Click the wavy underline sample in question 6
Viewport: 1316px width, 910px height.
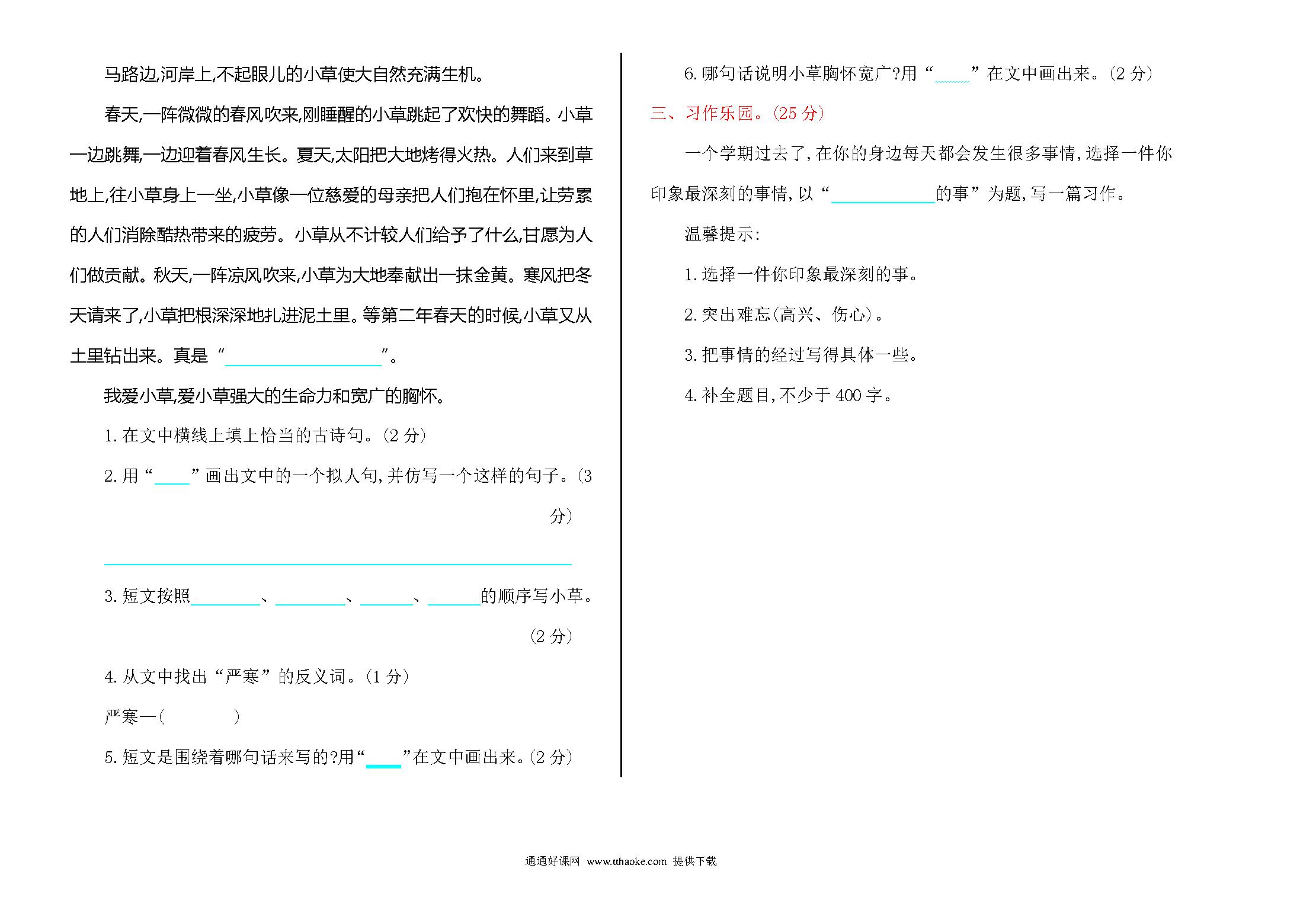coord(952,82)
